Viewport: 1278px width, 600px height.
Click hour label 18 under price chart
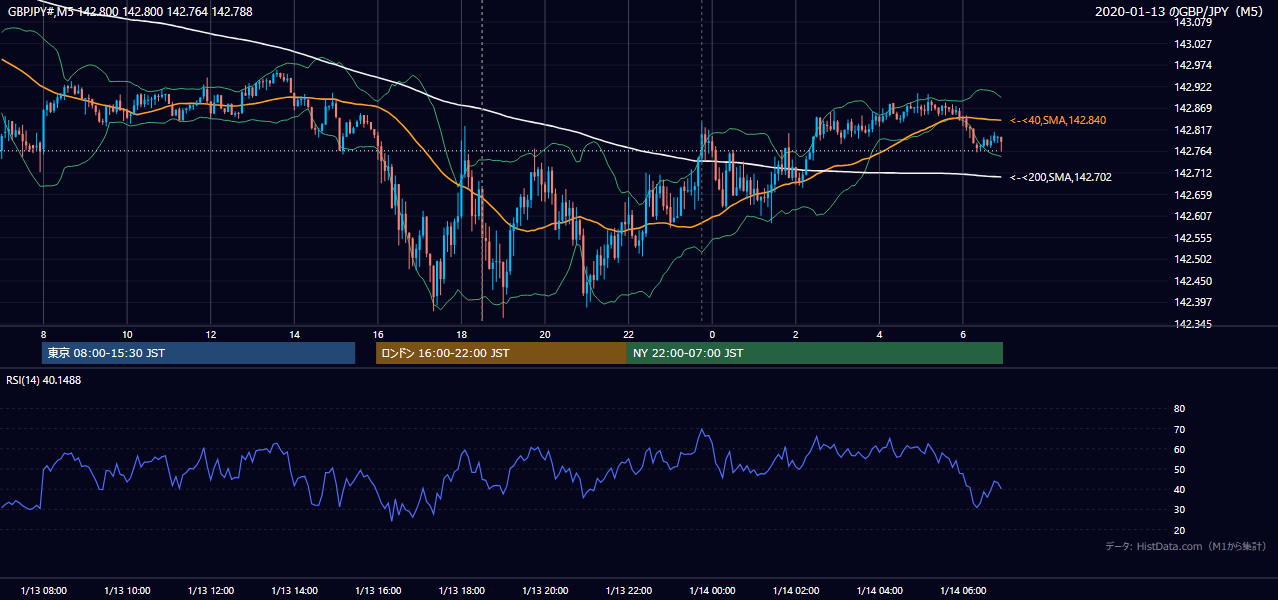[461, 334]
